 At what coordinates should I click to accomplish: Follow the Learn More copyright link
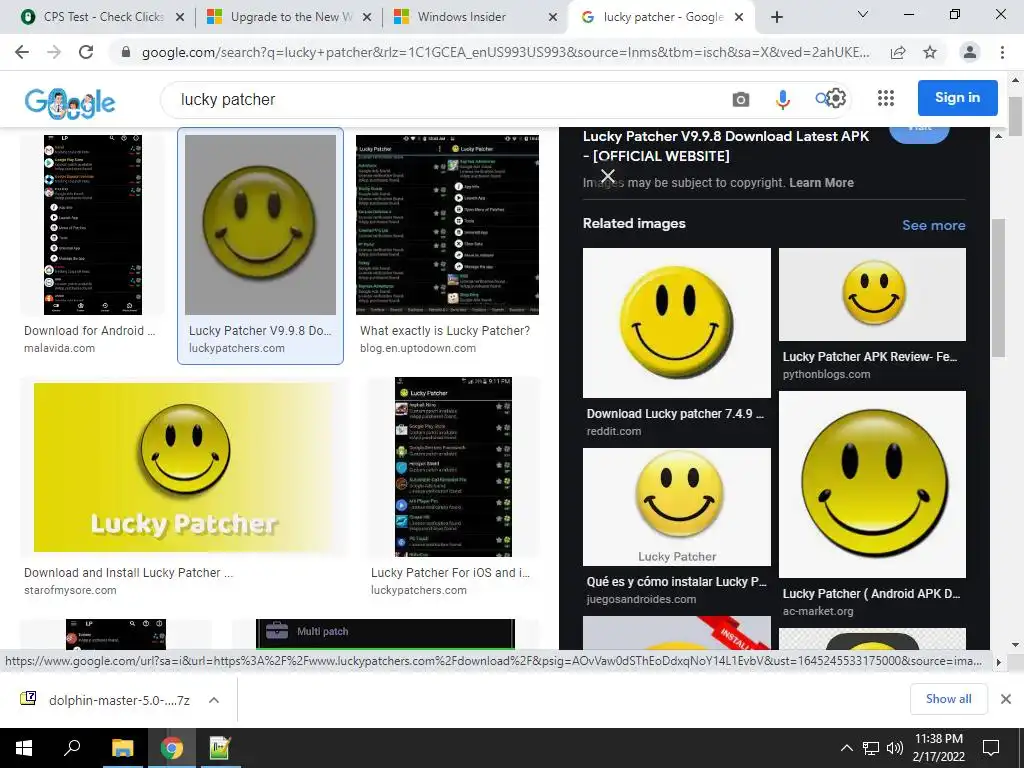pyautogui.click(x=821, y=183)
